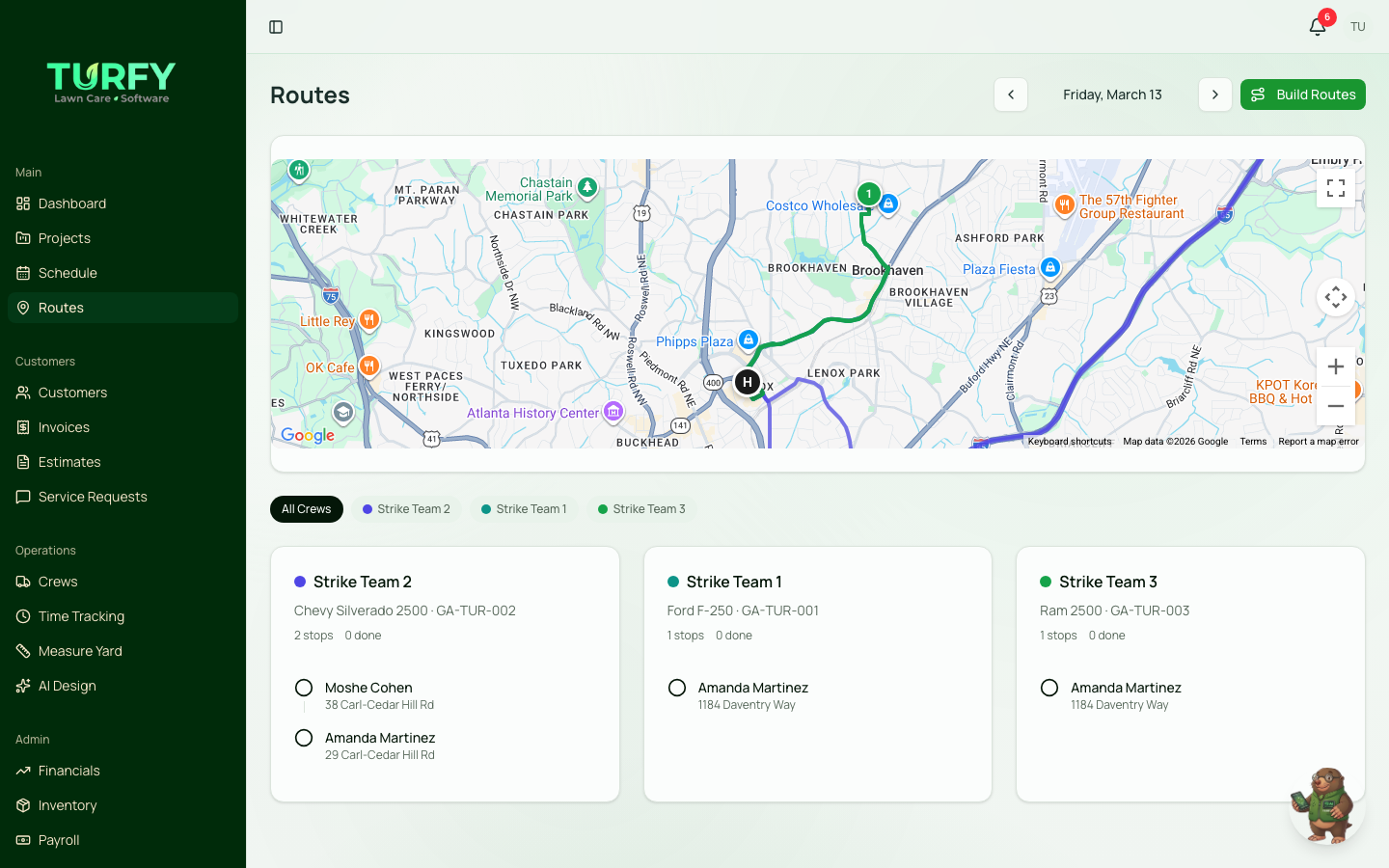
Task: Click Keyboard shortcuts on the map
Action: (1070, 442)
